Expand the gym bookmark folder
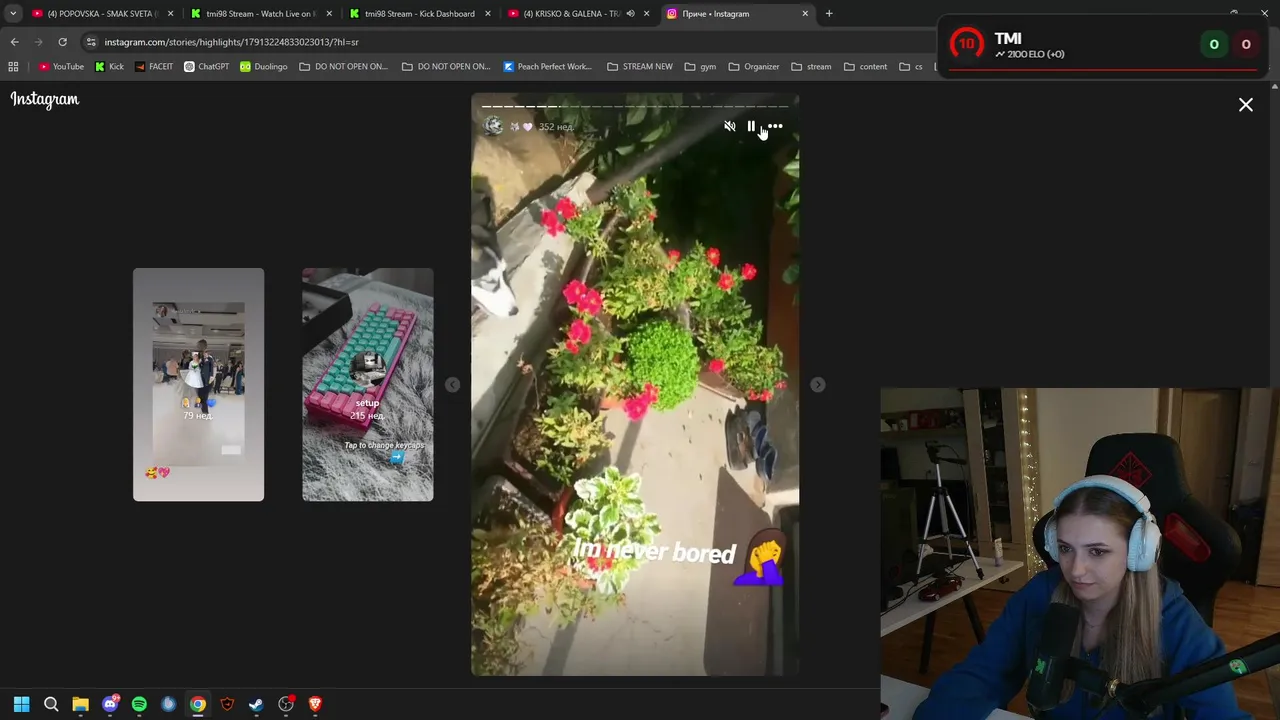 click(x=701, y=67)
